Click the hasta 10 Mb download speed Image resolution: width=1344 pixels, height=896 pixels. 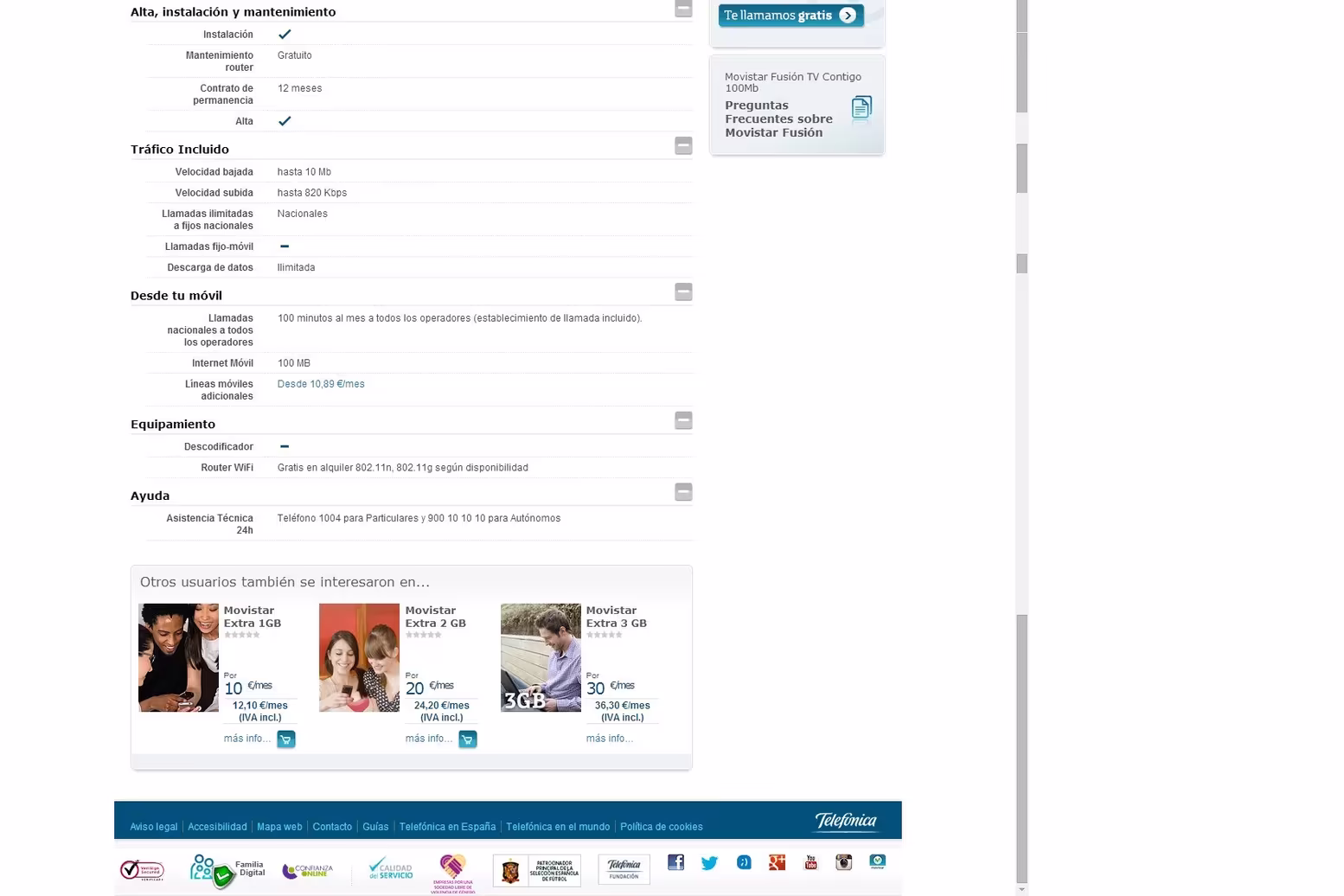click(304, 172)
